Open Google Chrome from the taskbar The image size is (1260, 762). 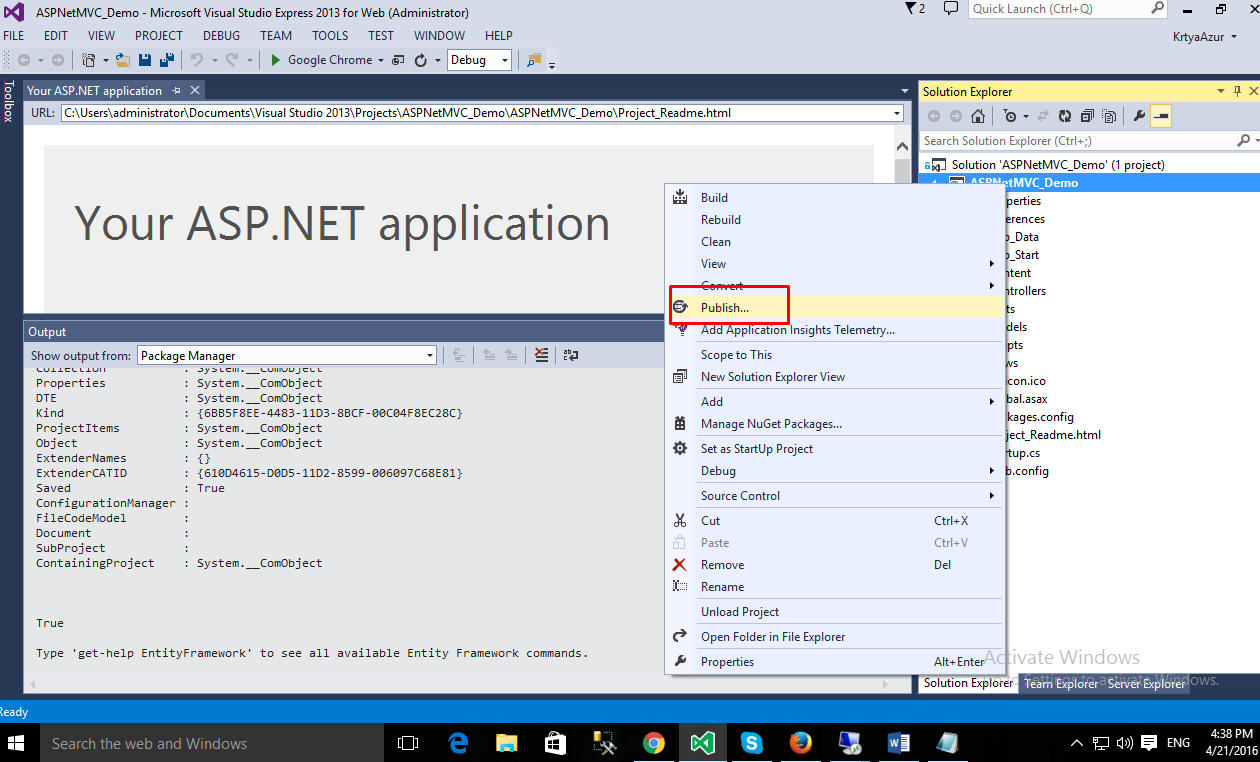[x=654, y=743]
